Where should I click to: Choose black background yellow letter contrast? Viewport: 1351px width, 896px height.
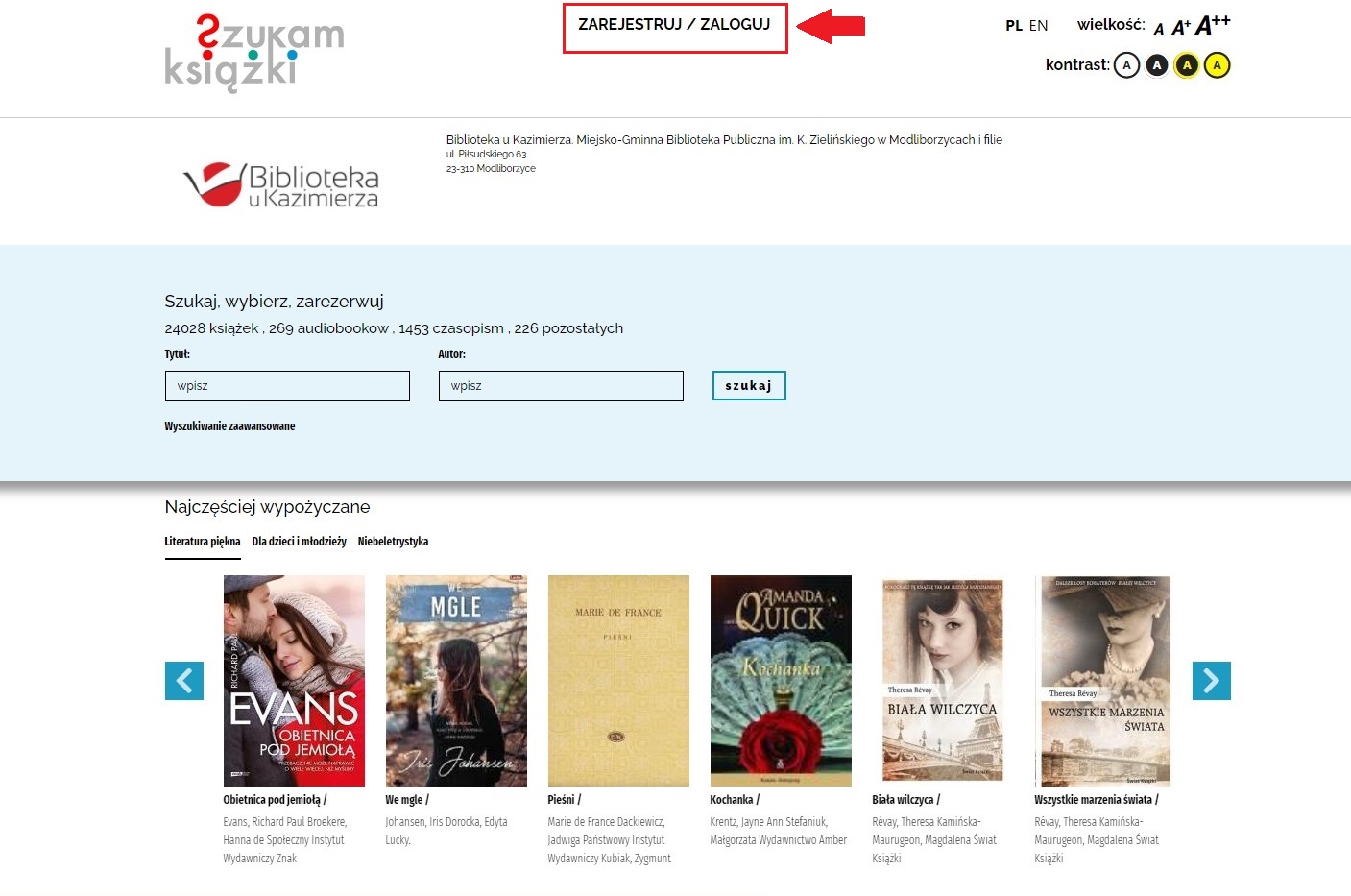click(1187, 65)
